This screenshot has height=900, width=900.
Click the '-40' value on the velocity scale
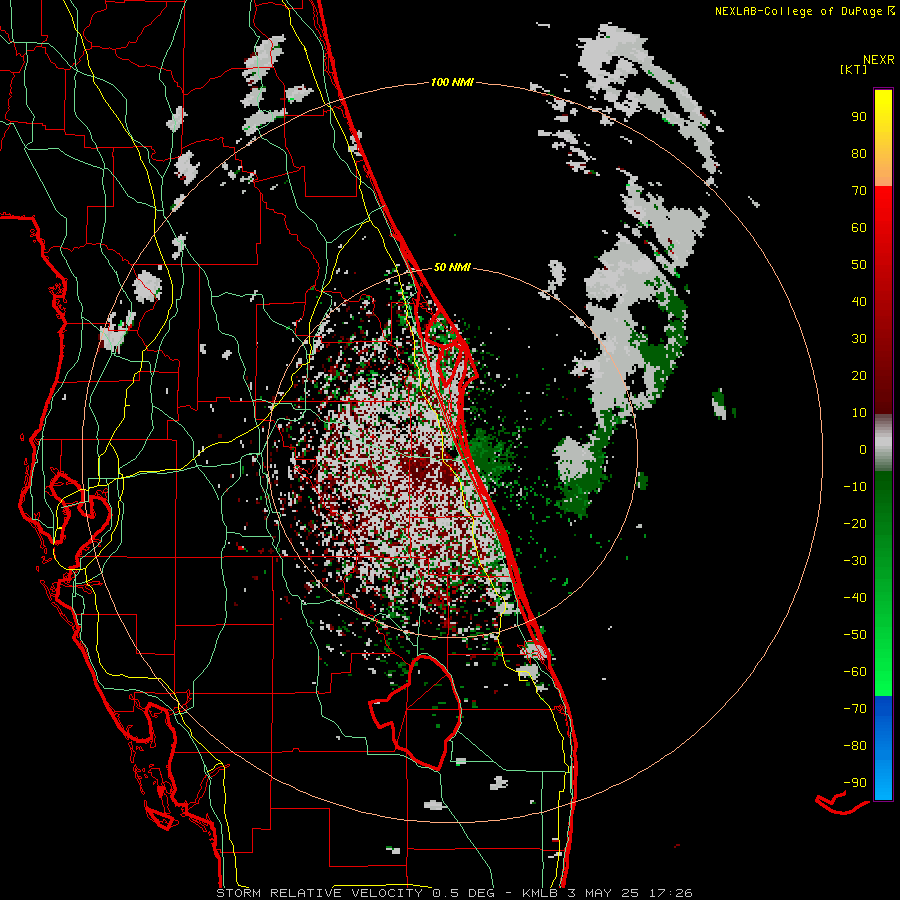855,598
